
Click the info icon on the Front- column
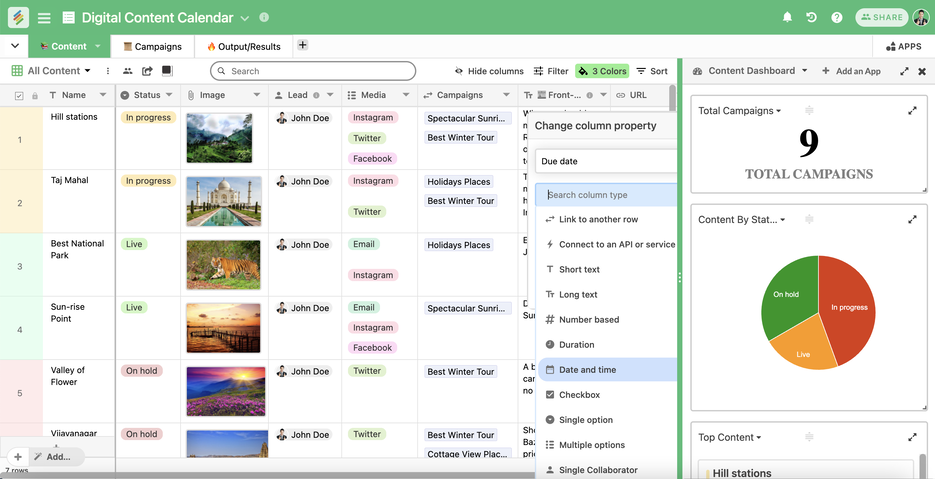click(x=589, y=95)
